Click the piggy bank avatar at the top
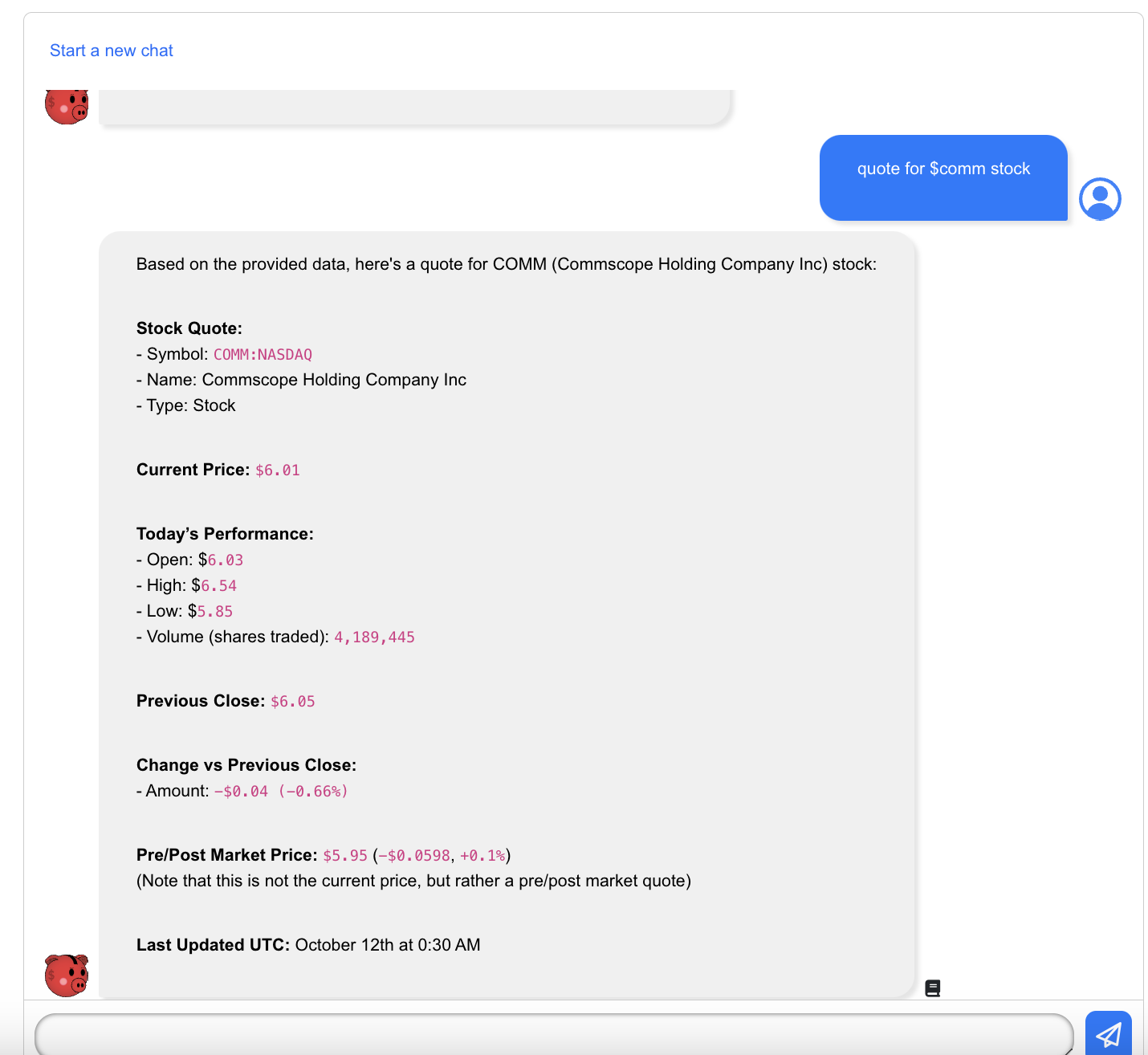The width and height of the screenshot is (1148, 1055). (67, 107)
